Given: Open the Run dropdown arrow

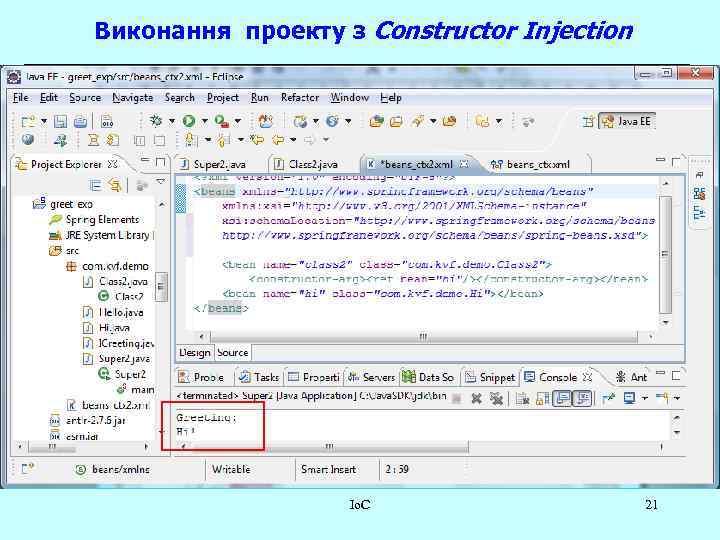Looking at the screenshot, I should pos(204,121).
